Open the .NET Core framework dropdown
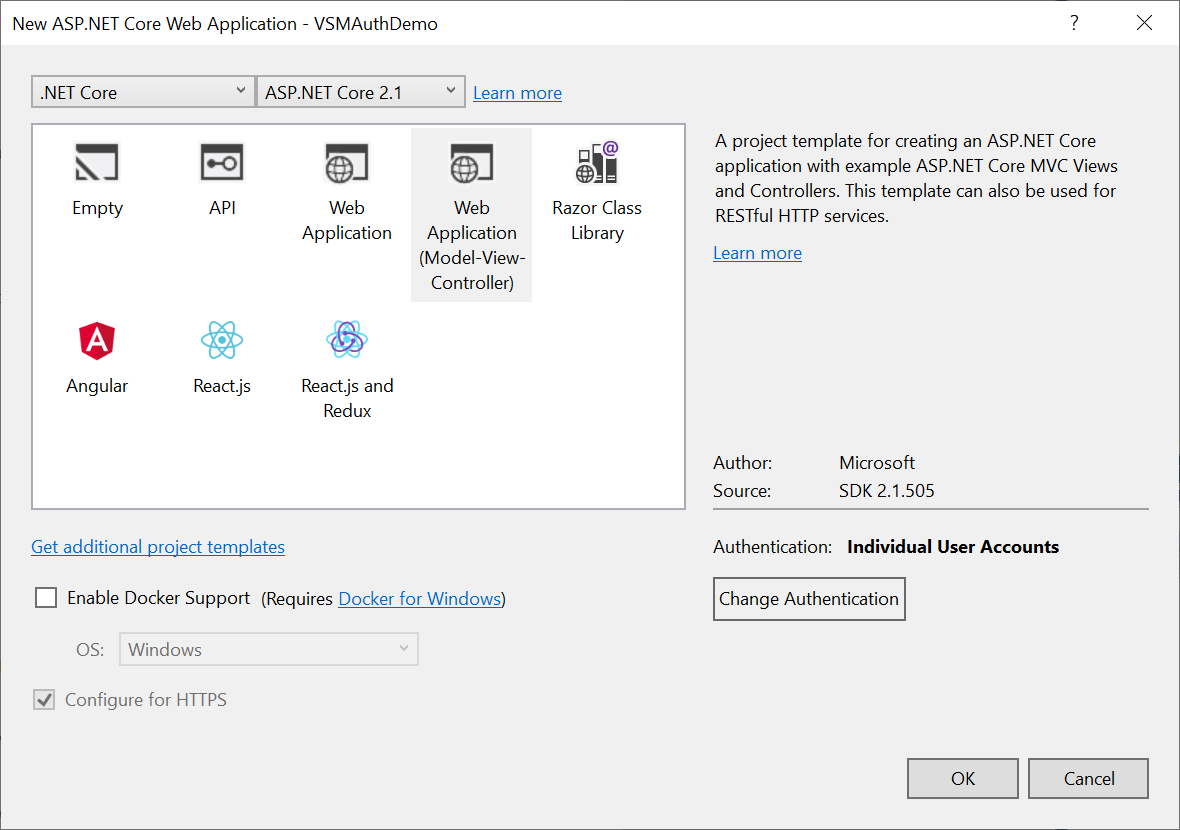 coord(143,92)
